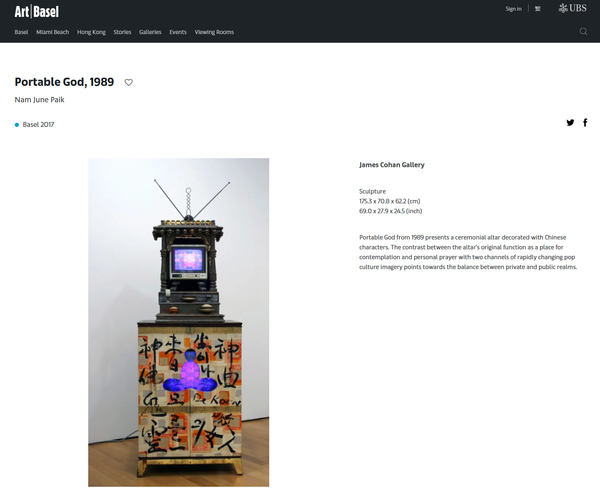
Task: Switch language using the Chinese character icon
Action: tap(537, 9)
